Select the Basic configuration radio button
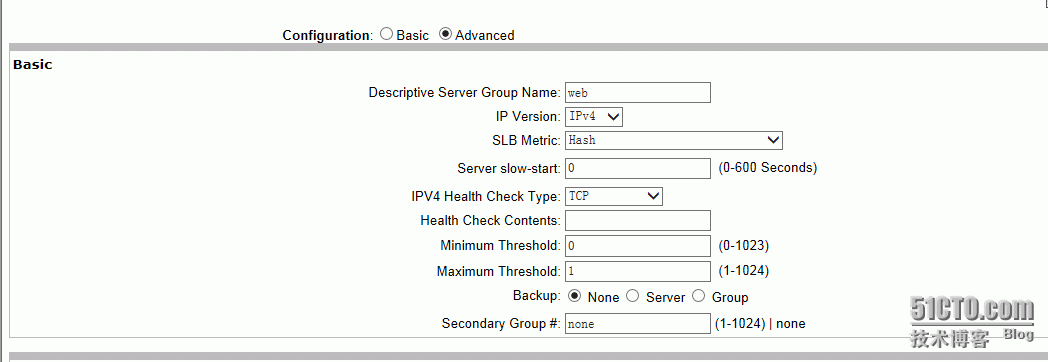1048x362 pixels. [386, 34]
